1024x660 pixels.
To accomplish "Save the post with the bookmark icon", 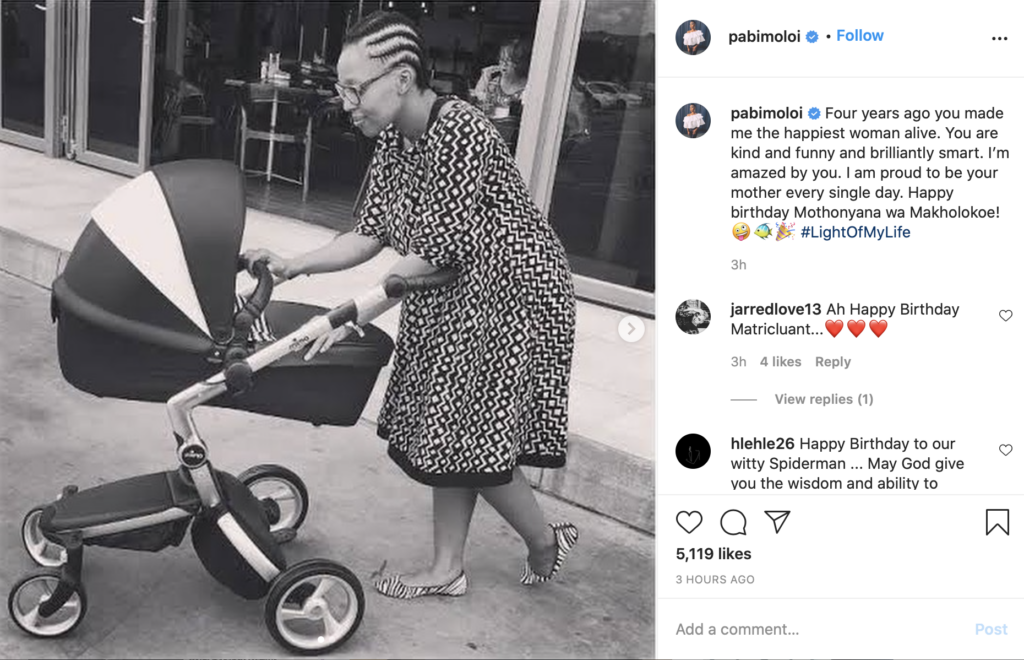I will click(x=997, y=522).
